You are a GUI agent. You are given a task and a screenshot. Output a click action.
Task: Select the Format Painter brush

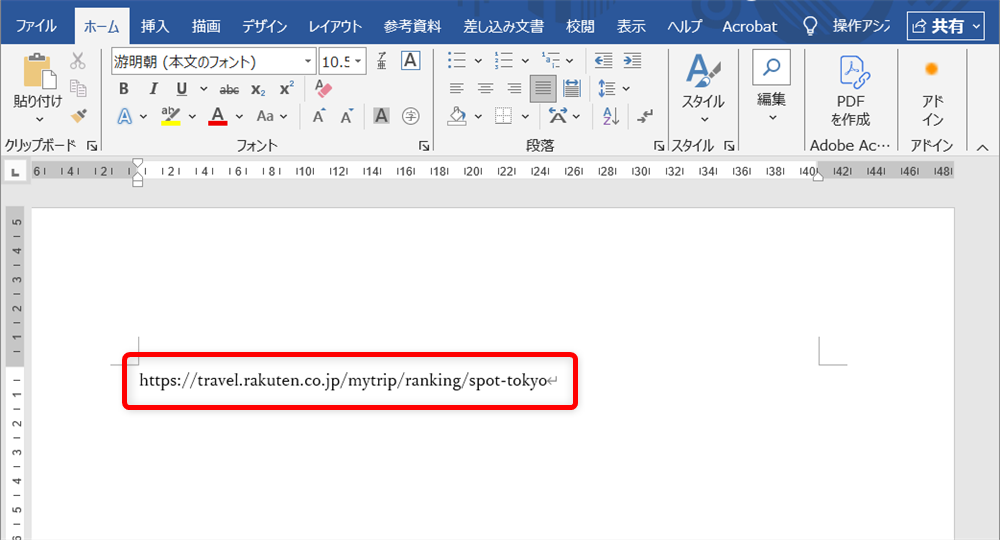[x=78, y=115]
